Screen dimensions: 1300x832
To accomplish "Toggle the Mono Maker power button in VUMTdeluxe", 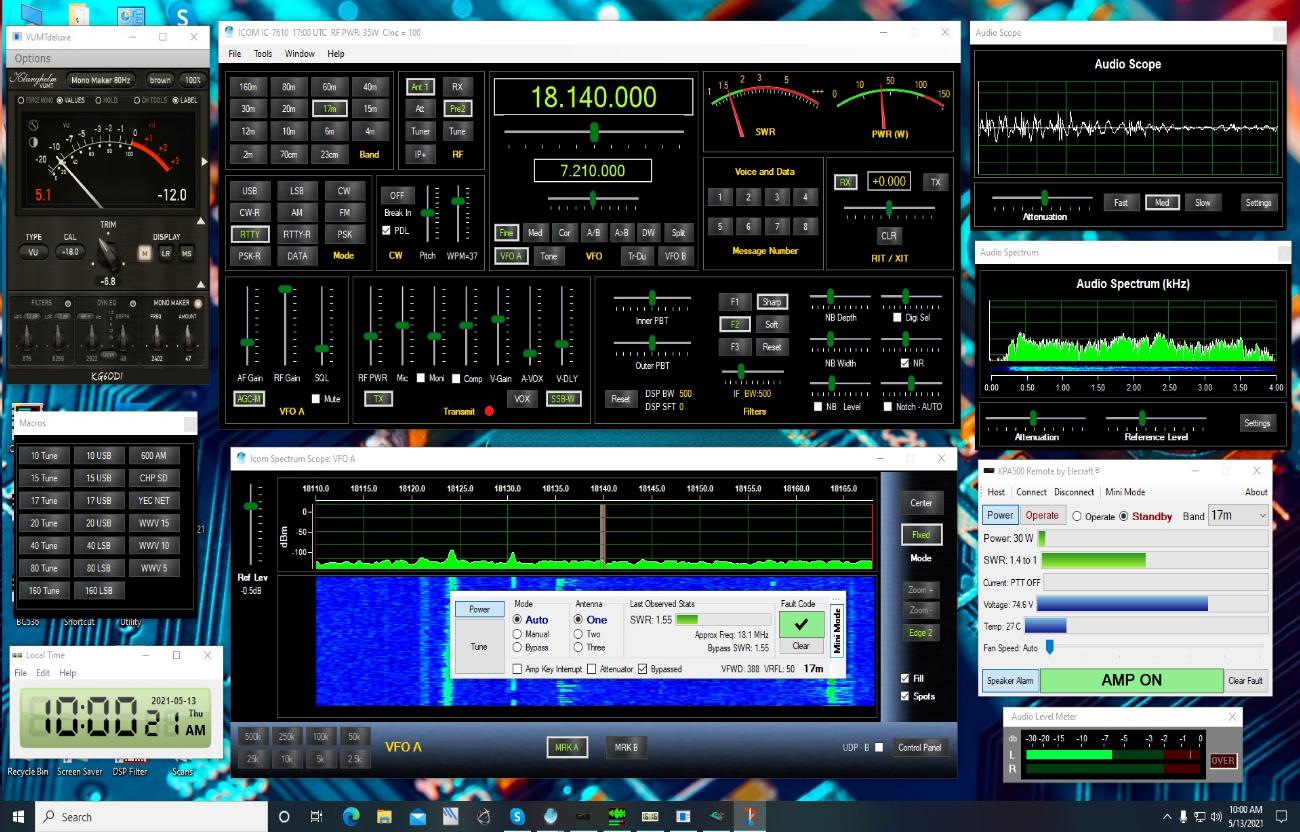I will coord(197,303).
